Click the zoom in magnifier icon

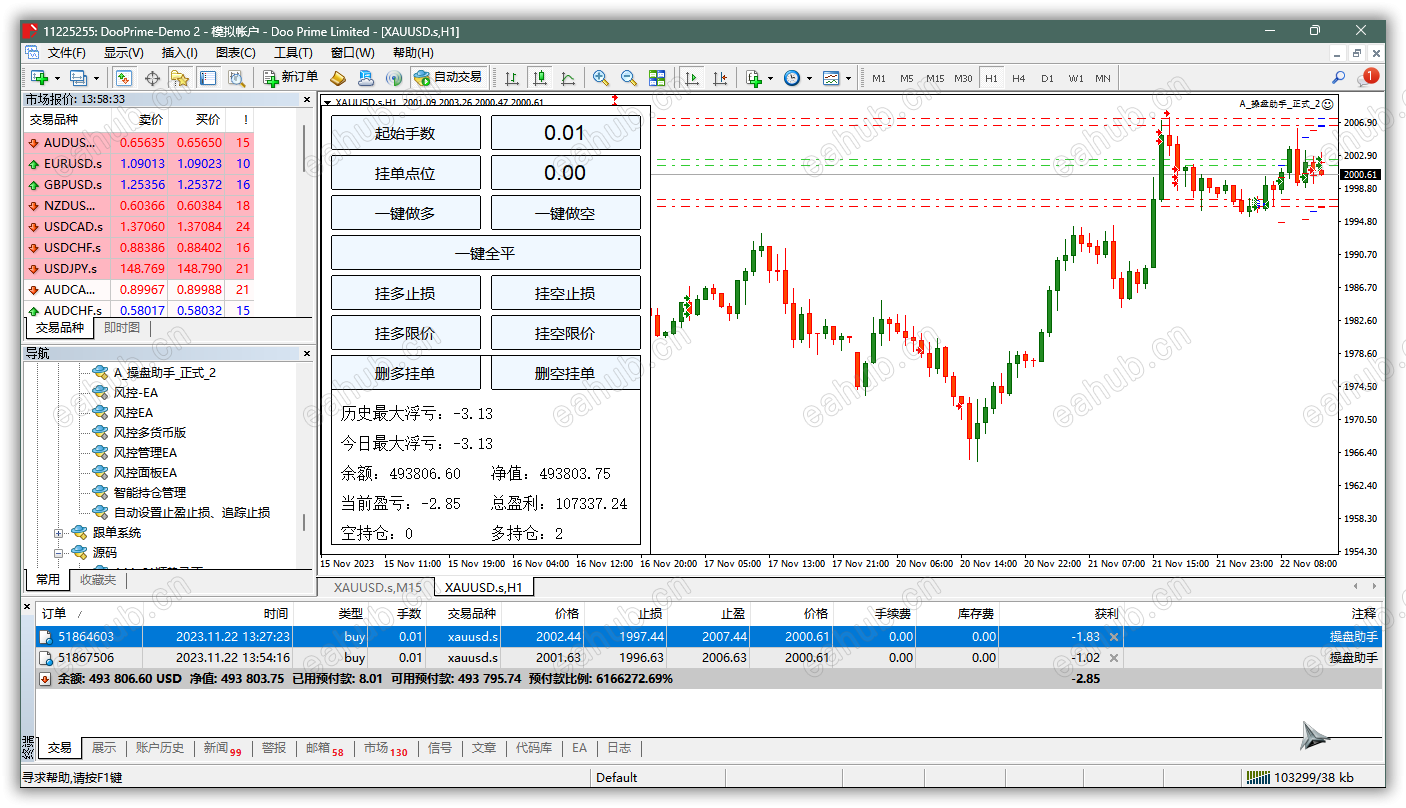coord(600,77)
